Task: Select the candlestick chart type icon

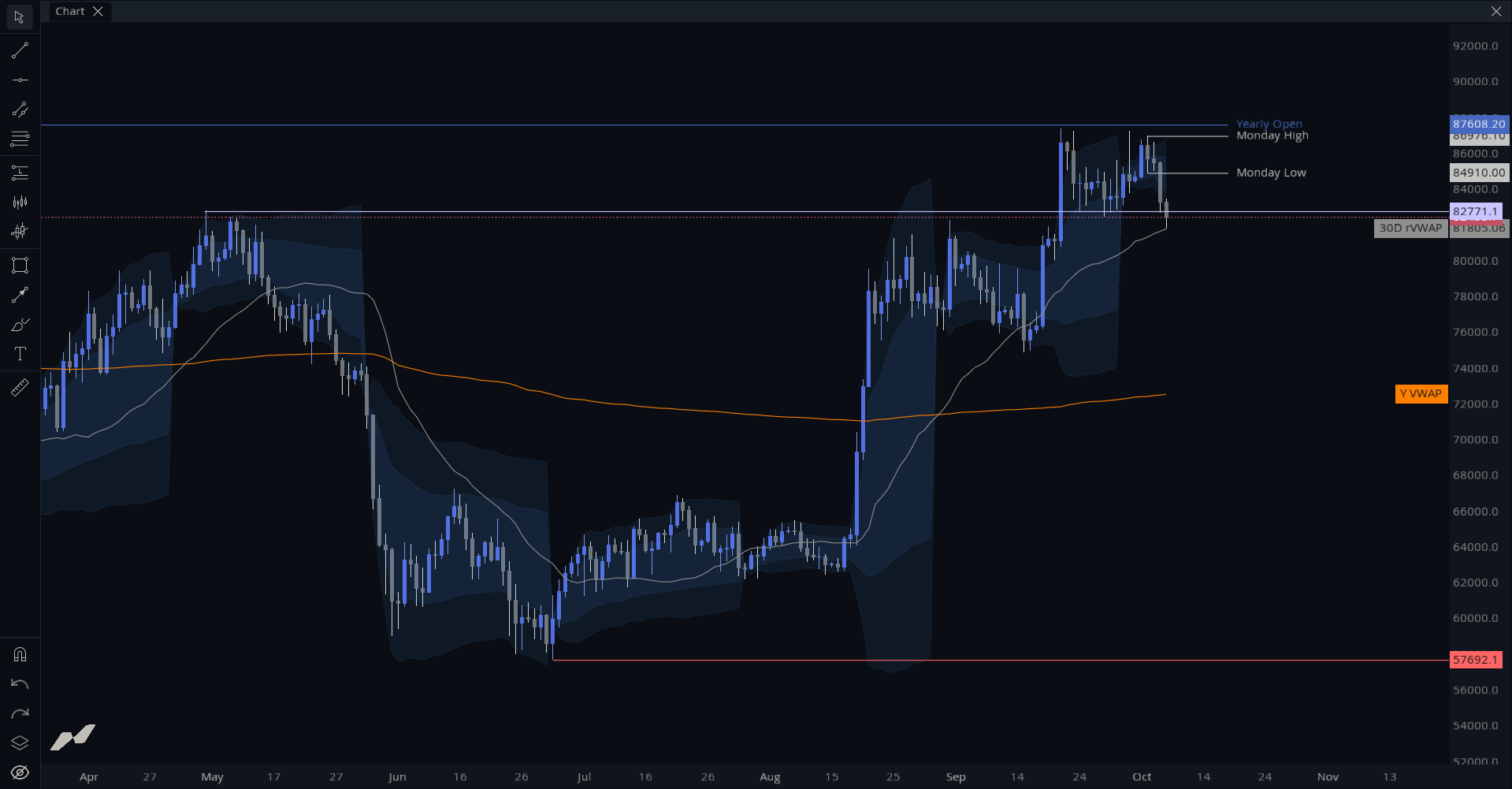Action: [20, 203]
